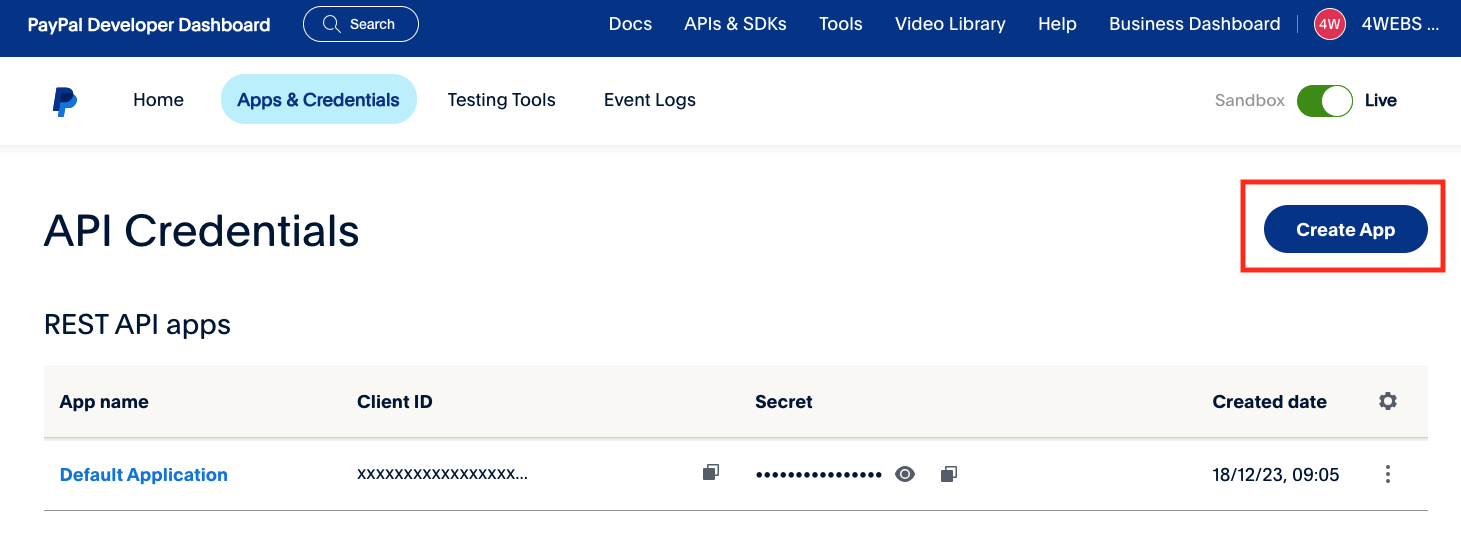The height and width of the screenshot is (553, 1461).
Task: Copy the Client ID for Default Application
Action: [711, 473]
